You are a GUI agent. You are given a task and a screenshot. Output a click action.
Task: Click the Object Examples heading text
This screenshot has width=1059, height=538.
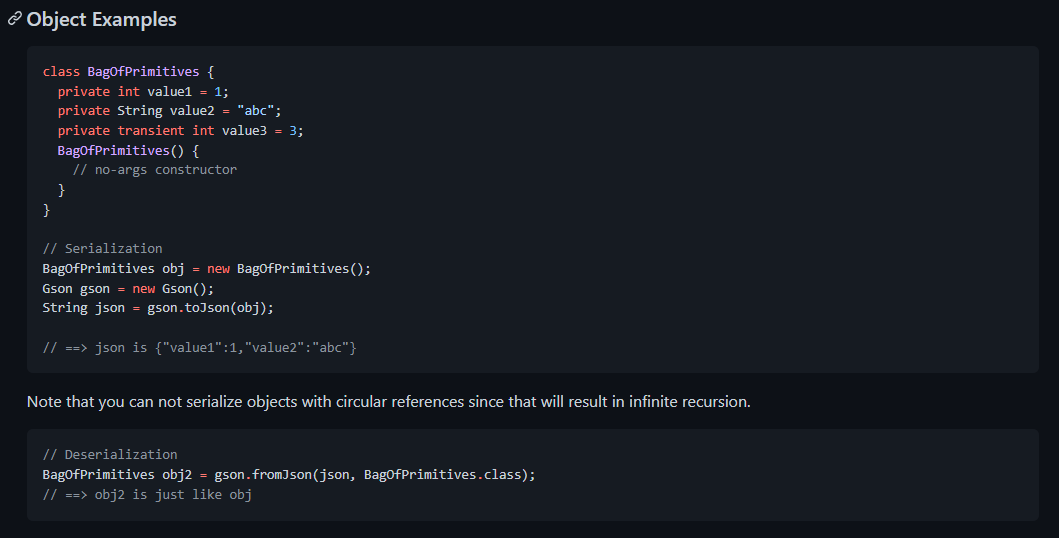point(102,20)
